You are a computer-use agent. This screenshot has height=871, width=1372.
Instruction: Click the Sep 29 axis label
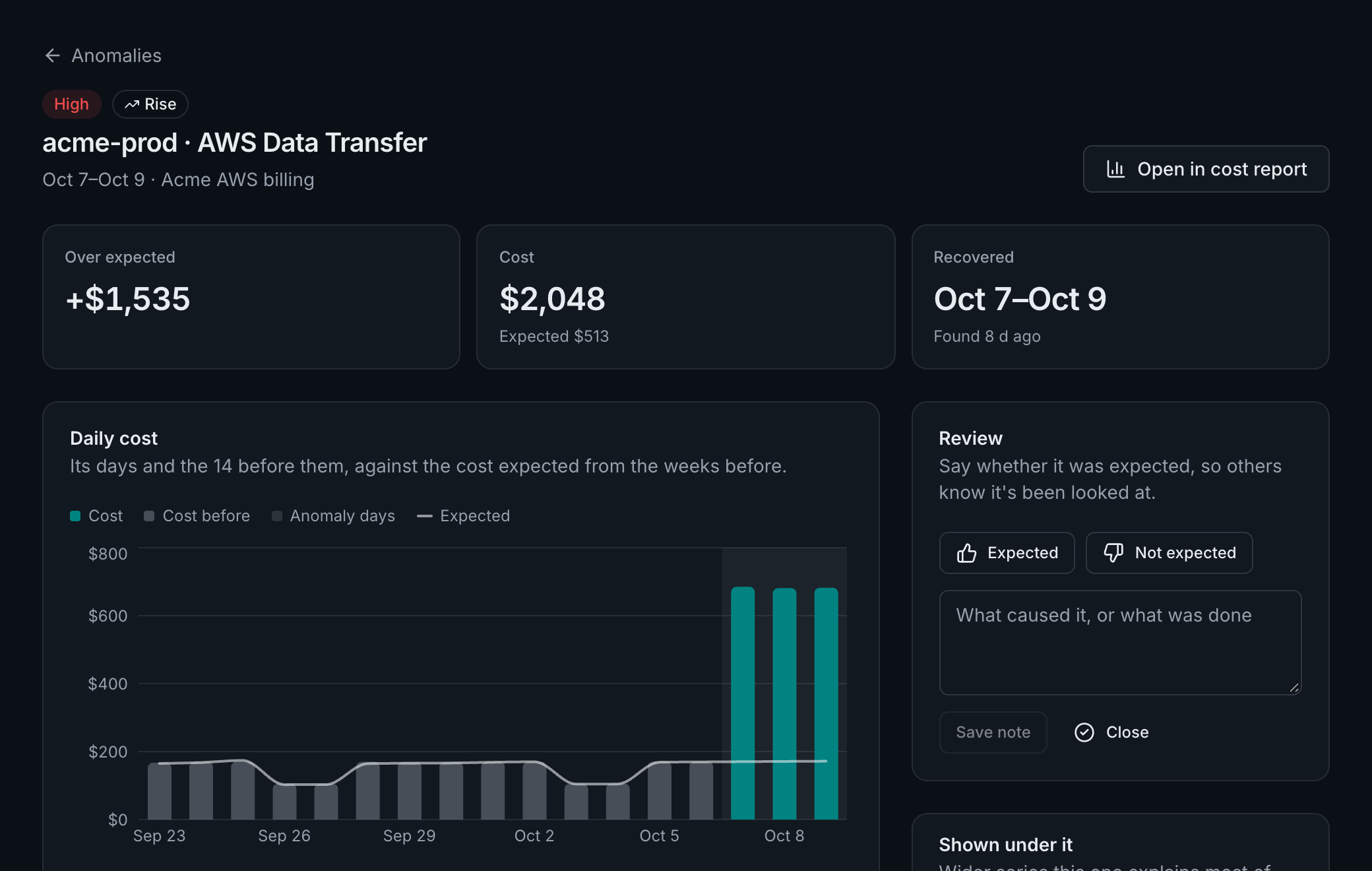tap(409, 836)
